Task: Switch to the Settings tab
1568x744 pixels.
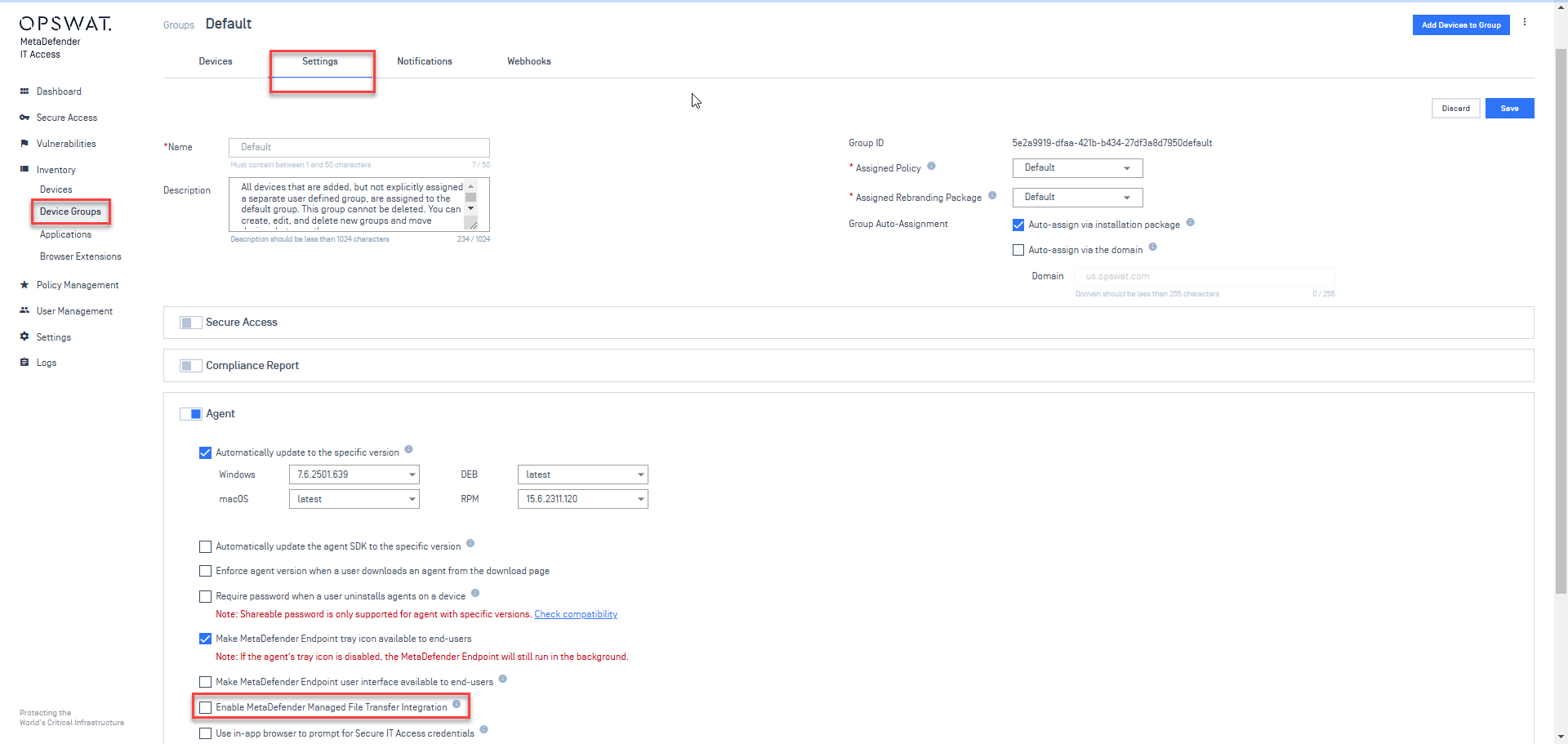Action: 320,61
